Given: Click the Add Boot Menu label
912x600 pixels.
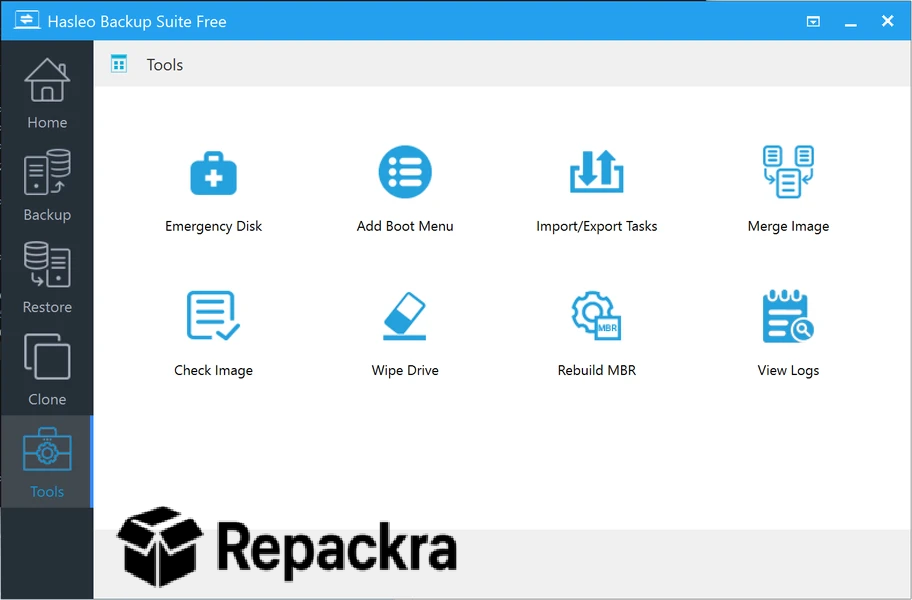Looking at the screenshot, I should coord(405,226).
